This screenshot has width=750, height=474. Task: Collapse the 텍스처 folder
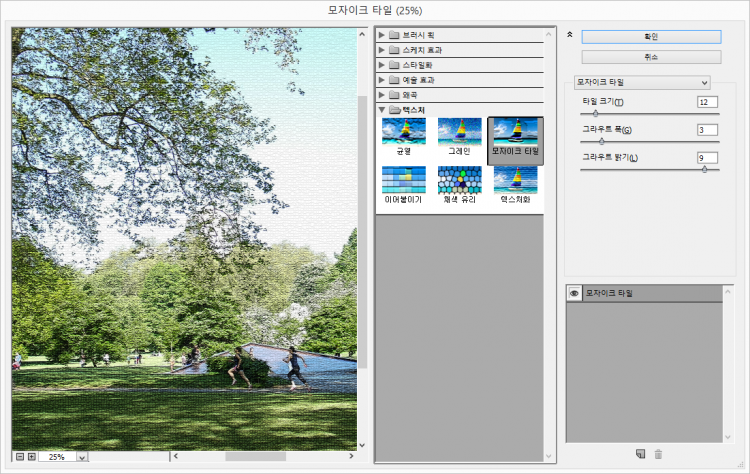point(382,109)
